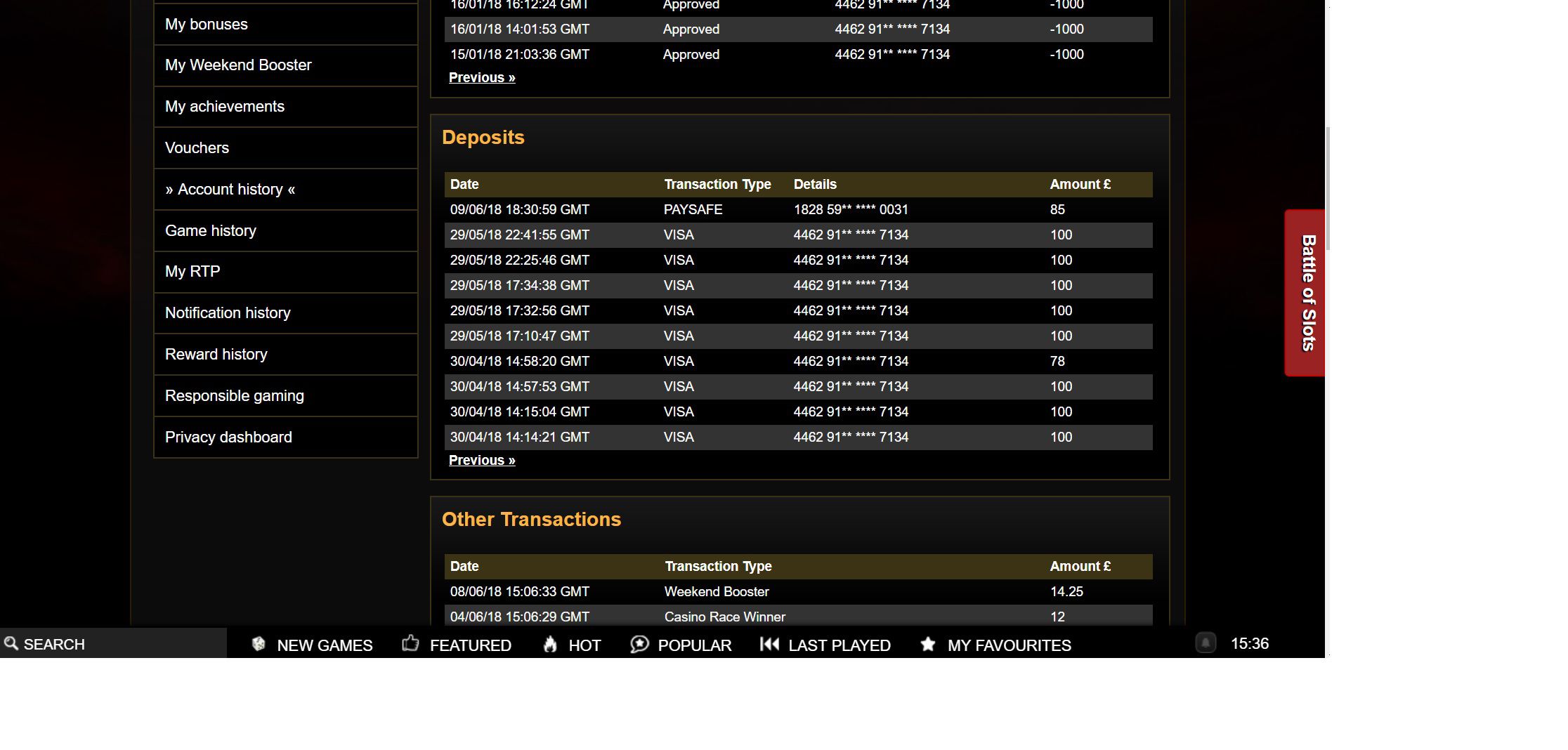
Task: Click the page vertical scrollbar
Action: [x=1328, y=188]
